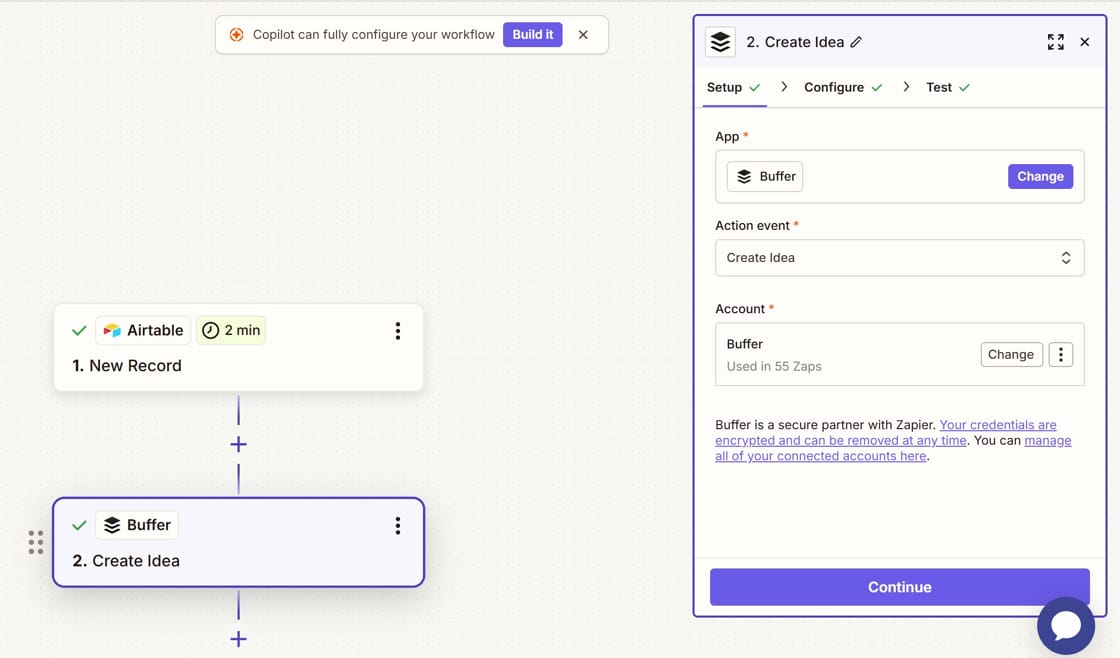Click the pencil icon to rename Create Idea
Image resolution: width=1120 pixels, height=658 pixels.
pos(856,41)
